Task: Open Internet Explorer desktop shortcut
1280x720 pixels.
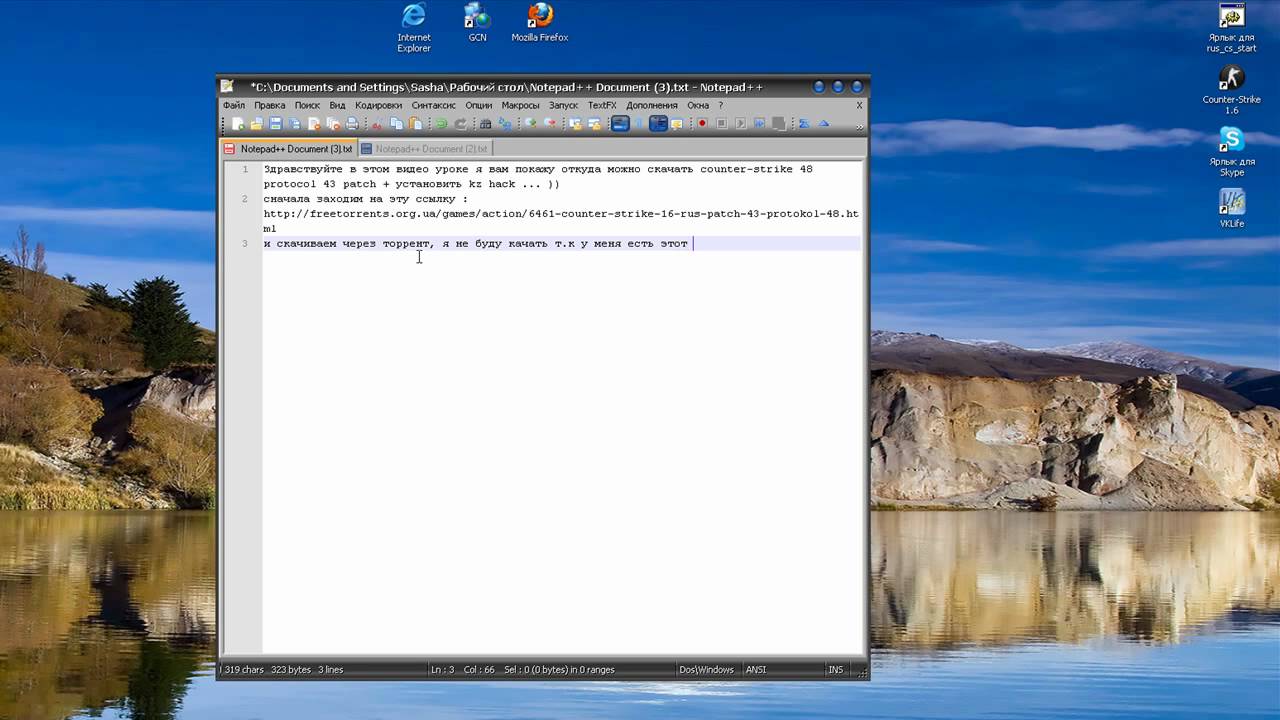Action: [414, 27]
